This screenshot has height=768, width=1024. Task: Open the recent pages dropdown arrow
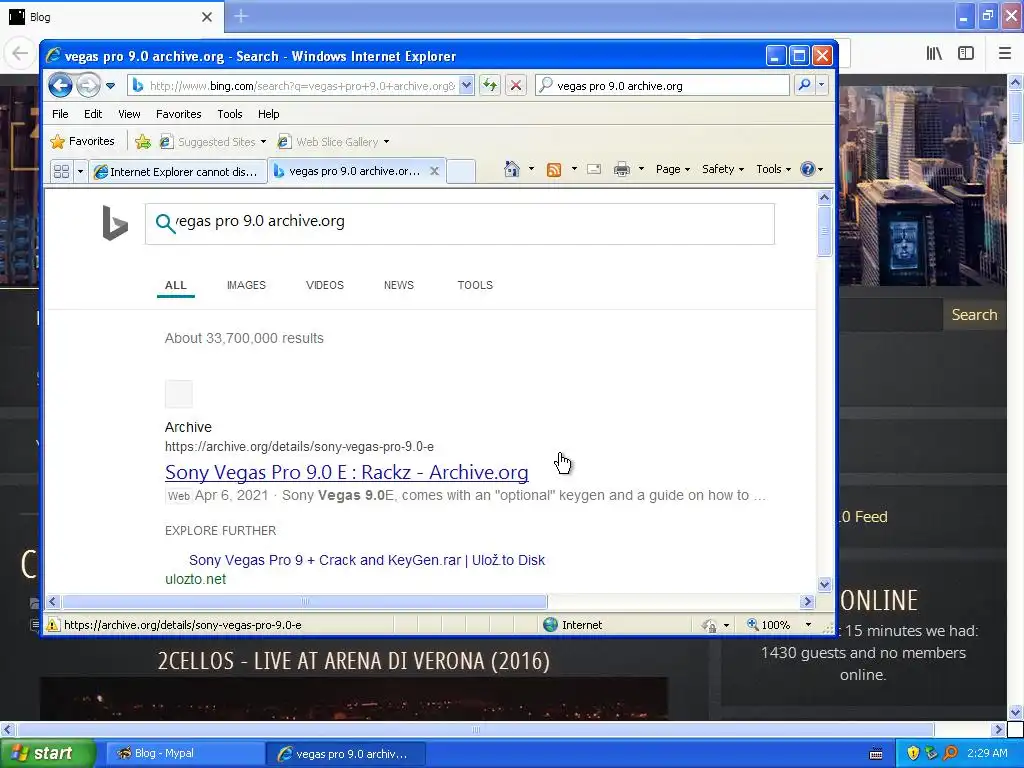(x=110, y=86)
